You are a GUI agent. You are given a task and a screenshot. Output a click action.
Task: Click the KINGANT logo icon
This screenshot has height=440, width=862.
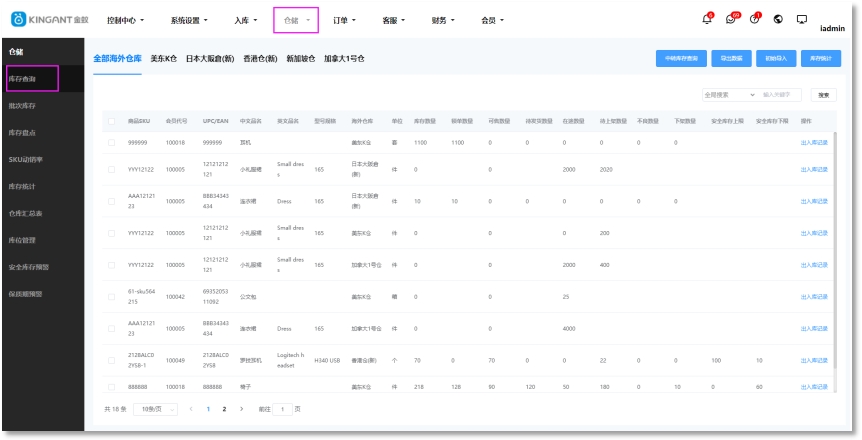18,19
